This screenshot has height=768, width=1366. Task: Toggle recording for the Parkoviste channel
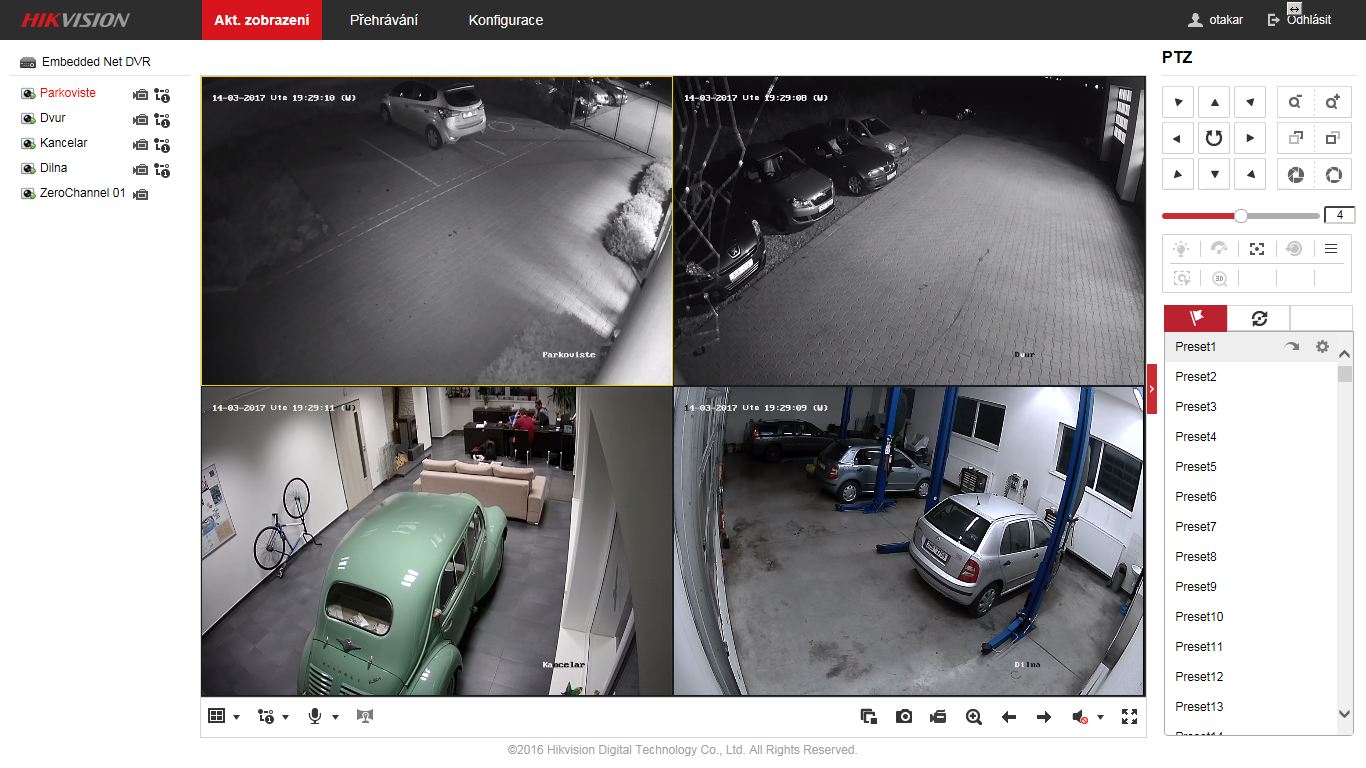point(141,94)
